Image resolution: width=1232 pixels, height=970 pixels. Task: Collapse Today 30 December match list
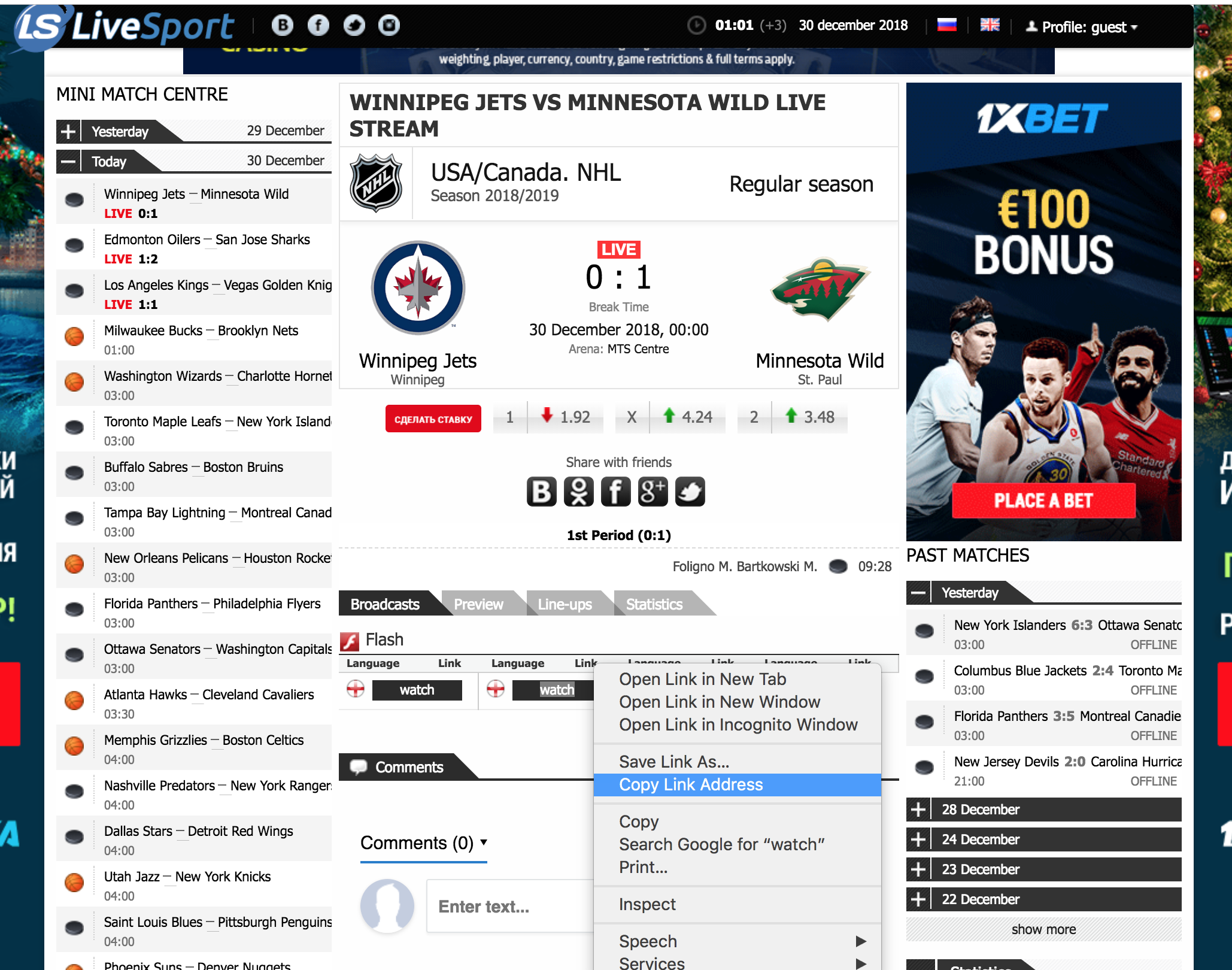(68, 162)
